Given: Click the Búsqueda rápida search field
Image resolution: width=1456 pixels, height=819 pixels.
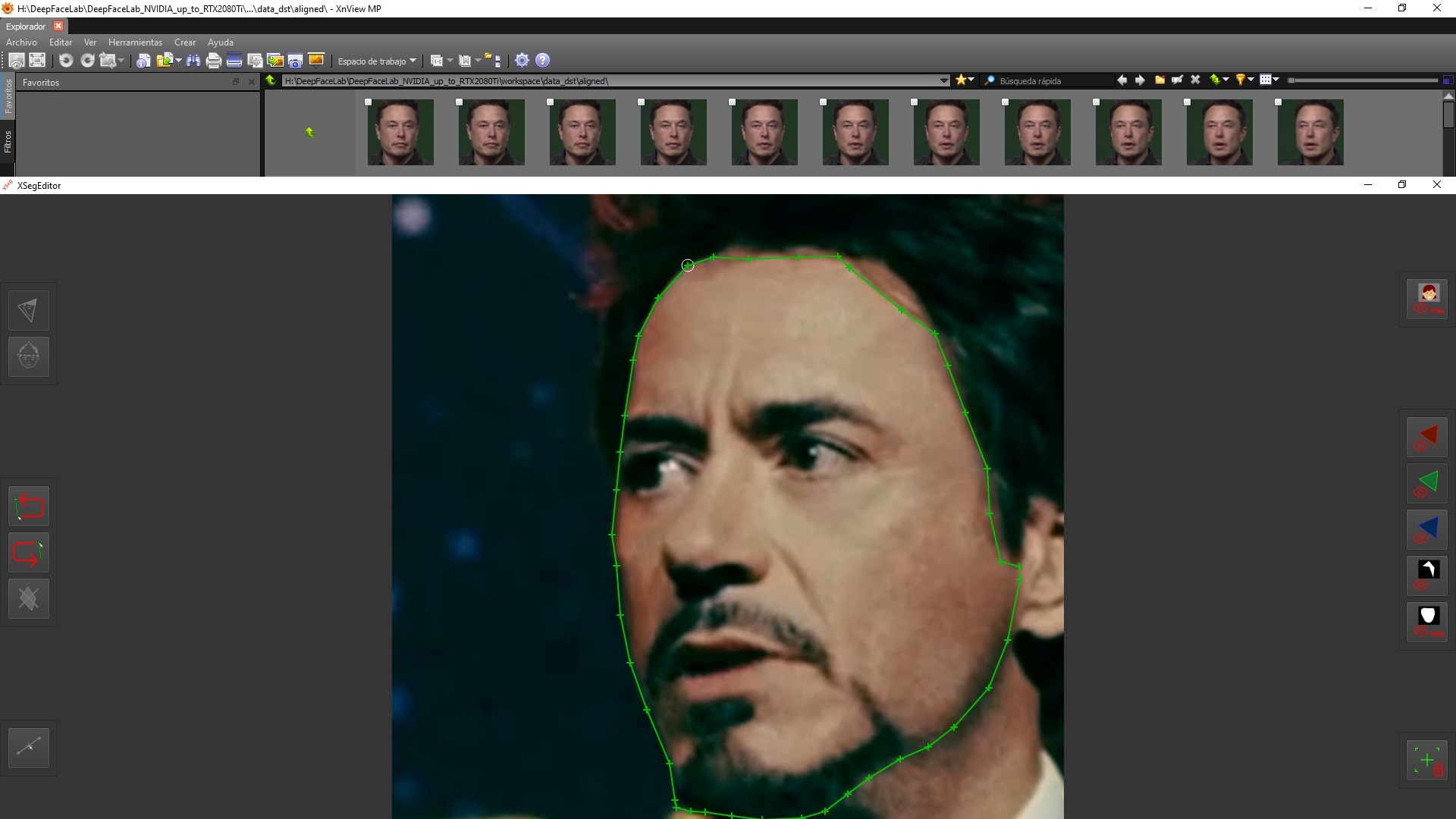Looking at the screenshot, I should click(1046, 80).
